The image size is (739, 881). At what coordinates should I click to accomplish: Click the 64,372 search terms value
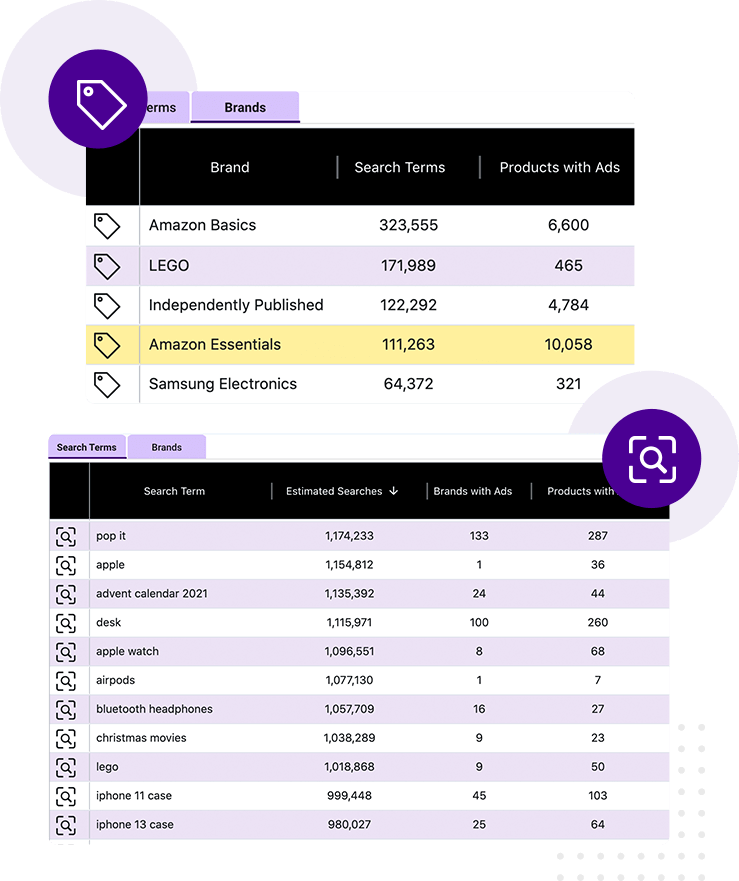[x=409, y=384]
